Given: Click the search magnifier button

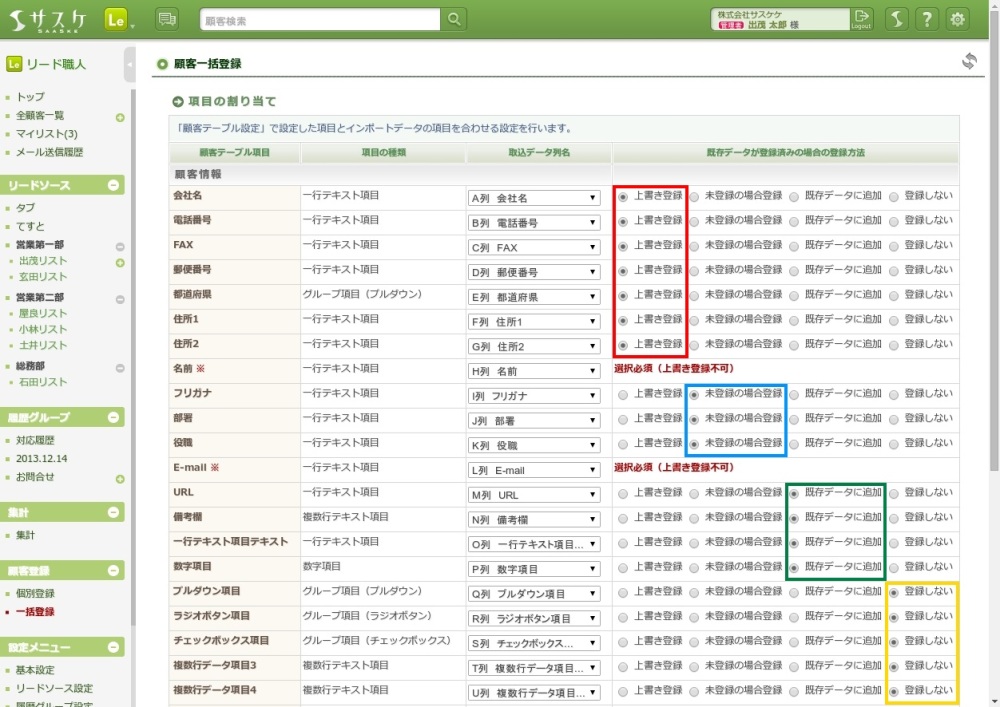Looking at the screenshot, I should 454,19.
